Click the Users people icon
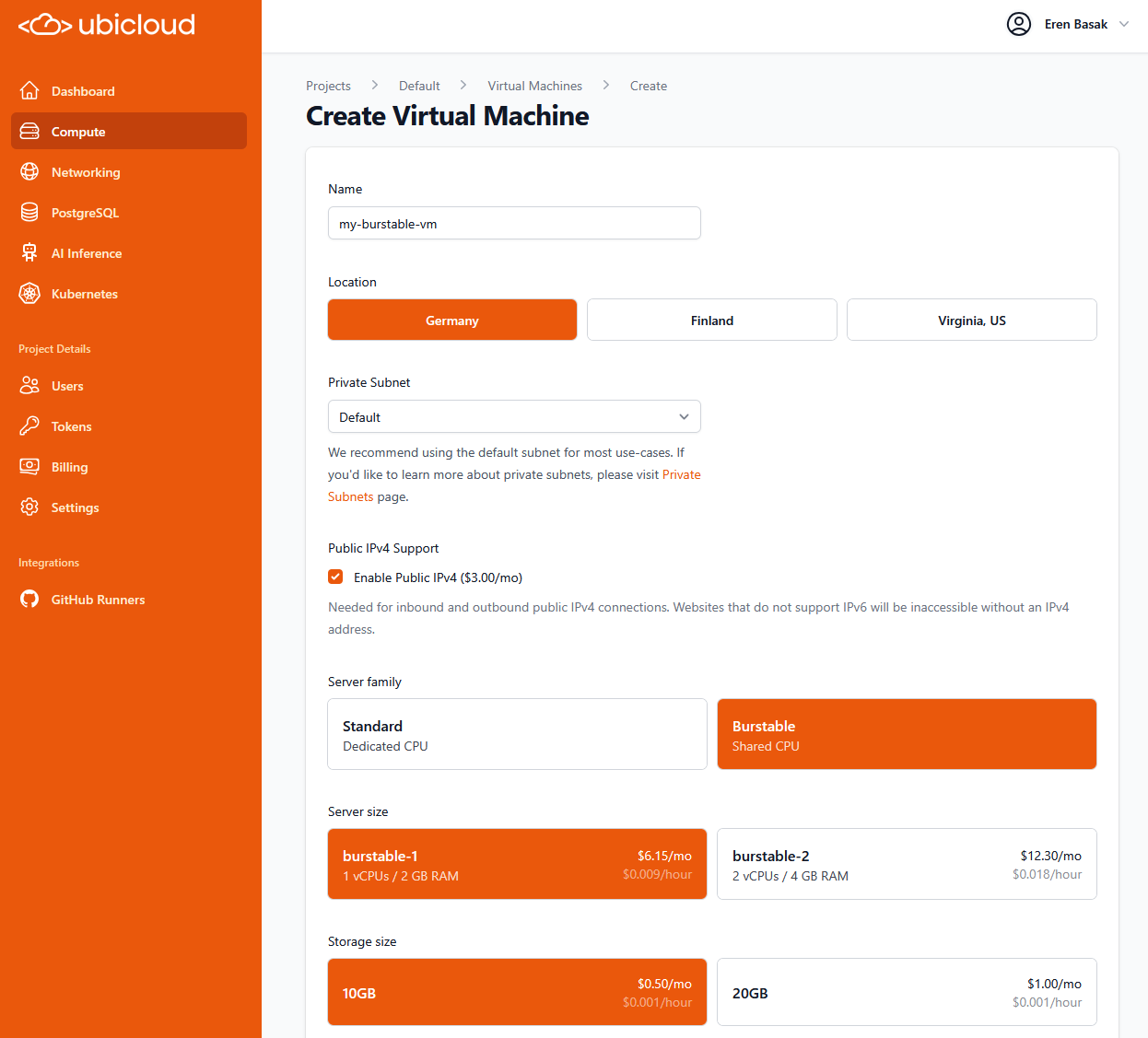This screenshot has height=1038, width=1148. click(29, 385)
